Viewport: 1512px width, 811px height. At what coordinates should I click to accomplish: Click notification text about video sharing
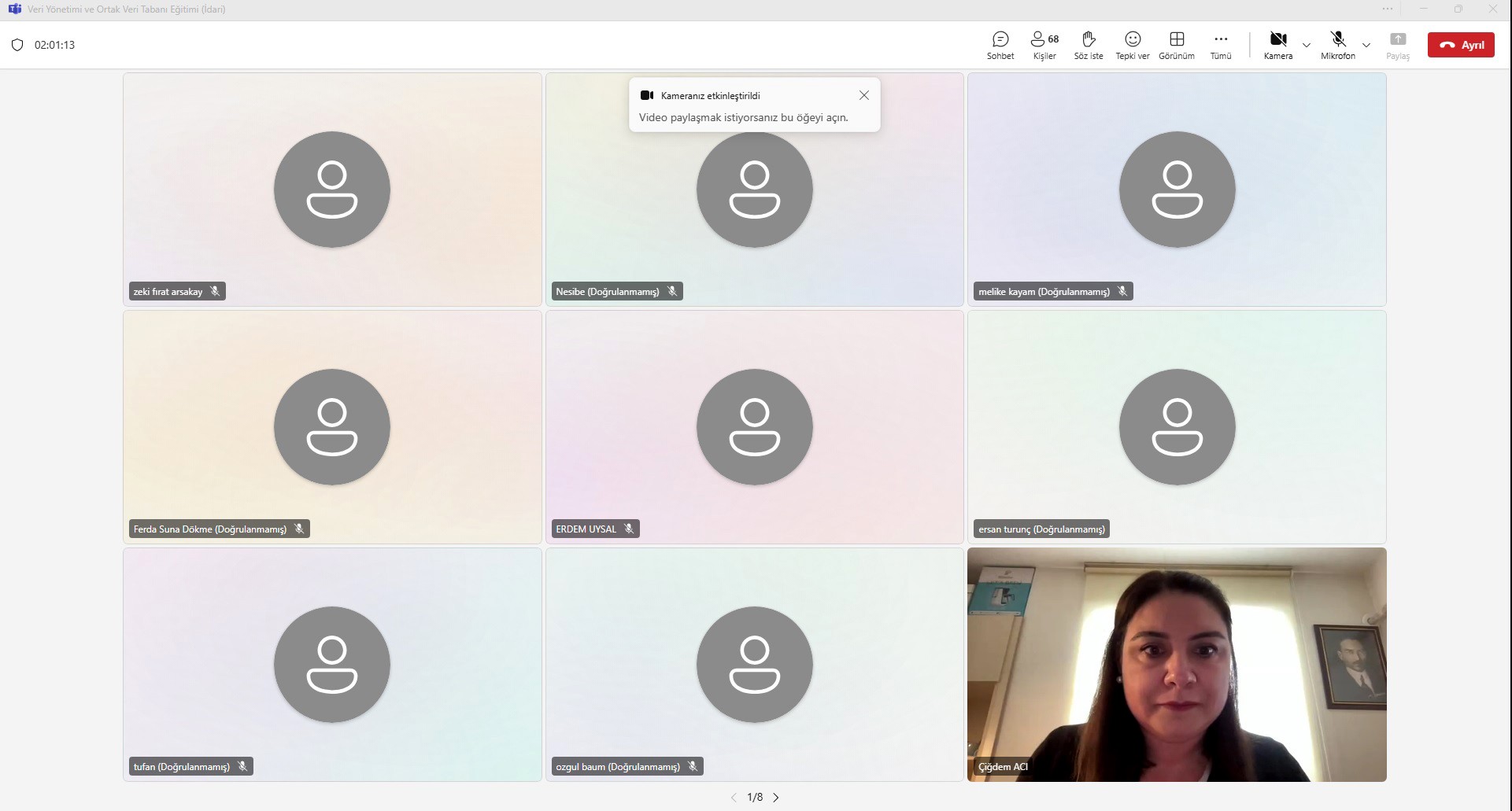(743, 118)
